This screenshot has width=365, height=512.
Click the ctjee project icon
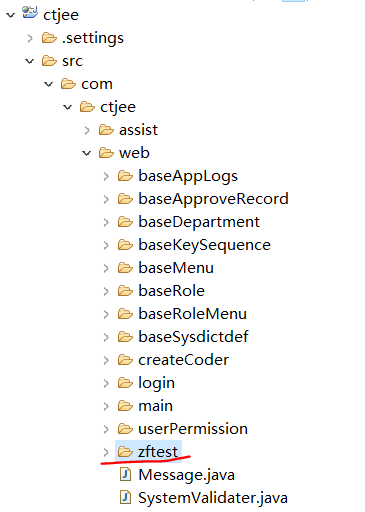click(x=30, y=13)
